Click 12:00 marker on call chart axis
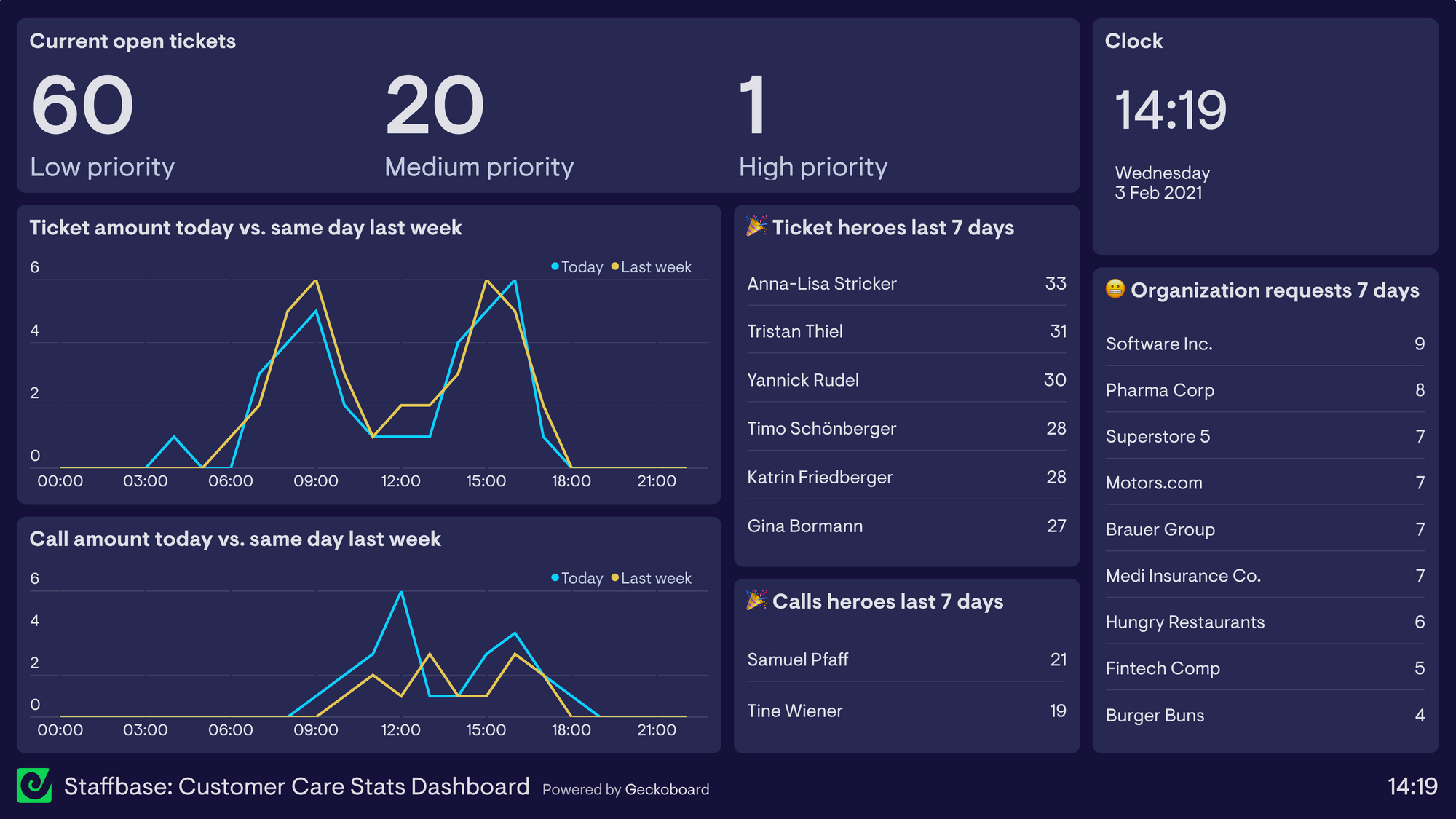Image resolution: width=1456 pixels, height=819 pixels. [400, 730]
